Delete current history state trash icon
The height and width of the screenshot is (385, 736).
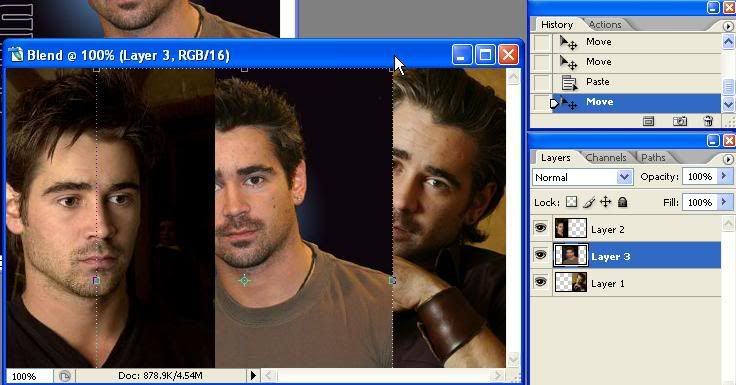[708, 121]
